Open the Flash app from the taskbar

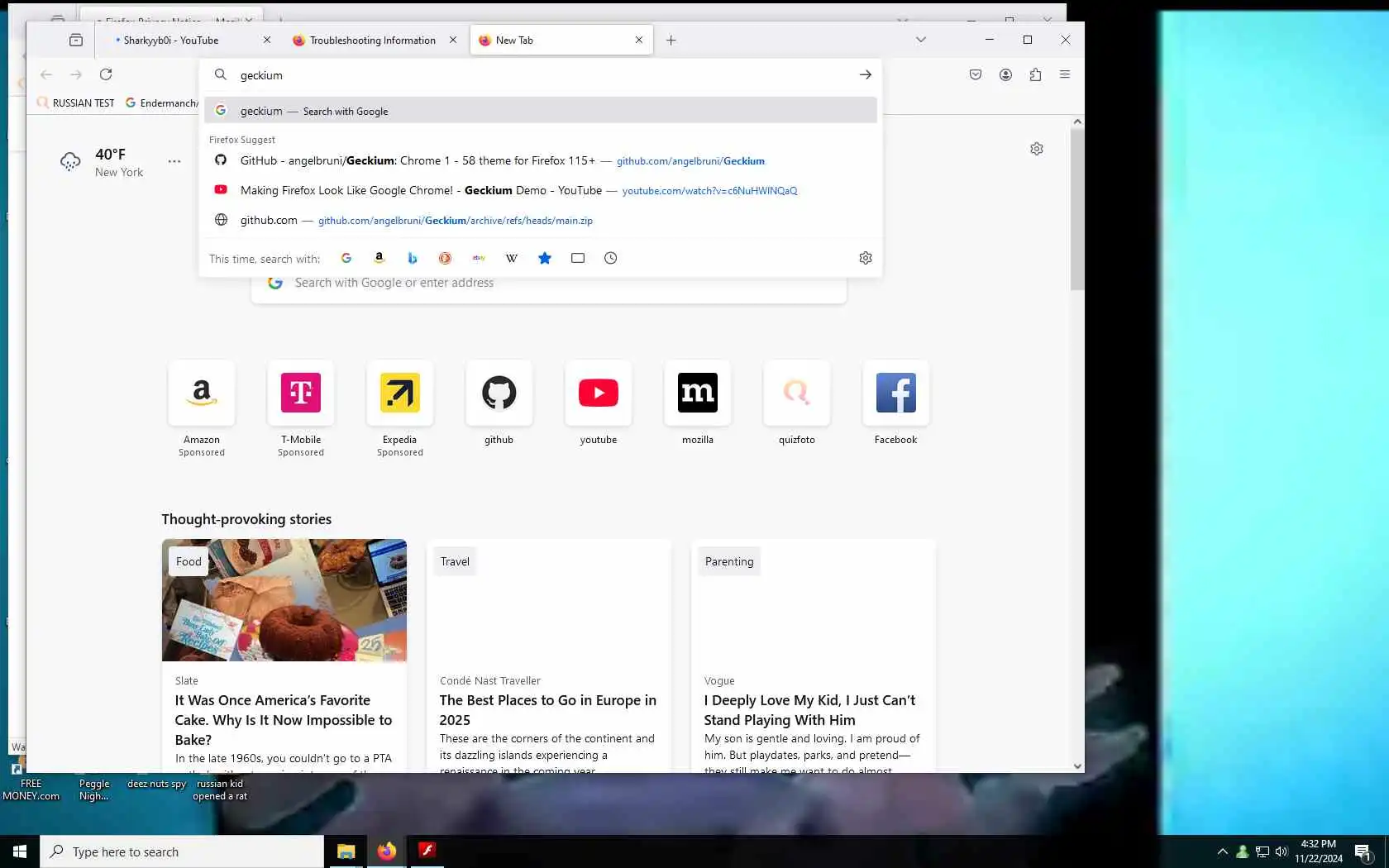point(427,851)
